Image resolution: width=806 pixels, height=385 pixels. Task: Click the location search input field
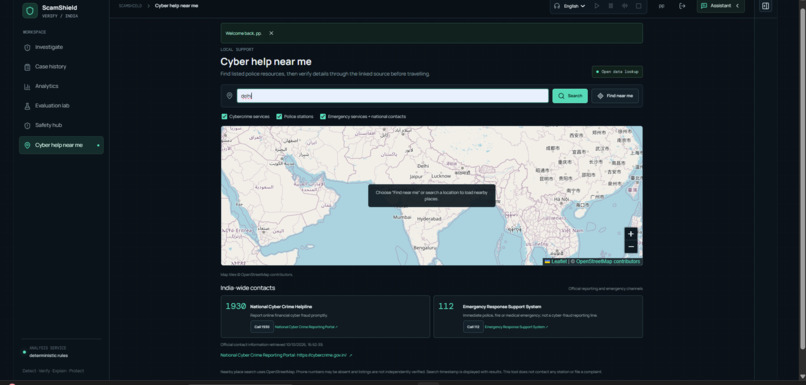tap(393, 96)
